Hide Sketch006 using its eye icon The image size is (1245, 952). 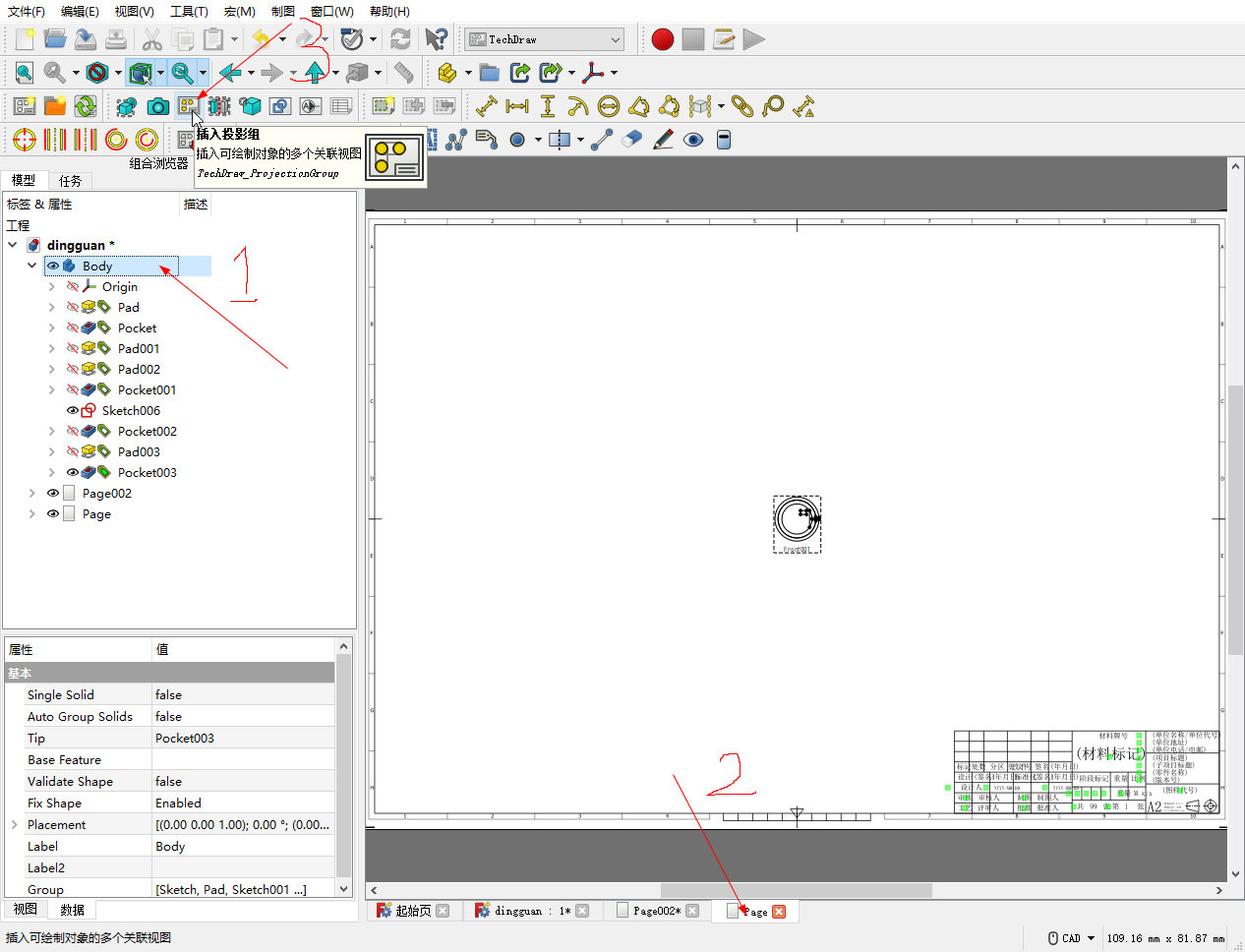pos(72,410)
